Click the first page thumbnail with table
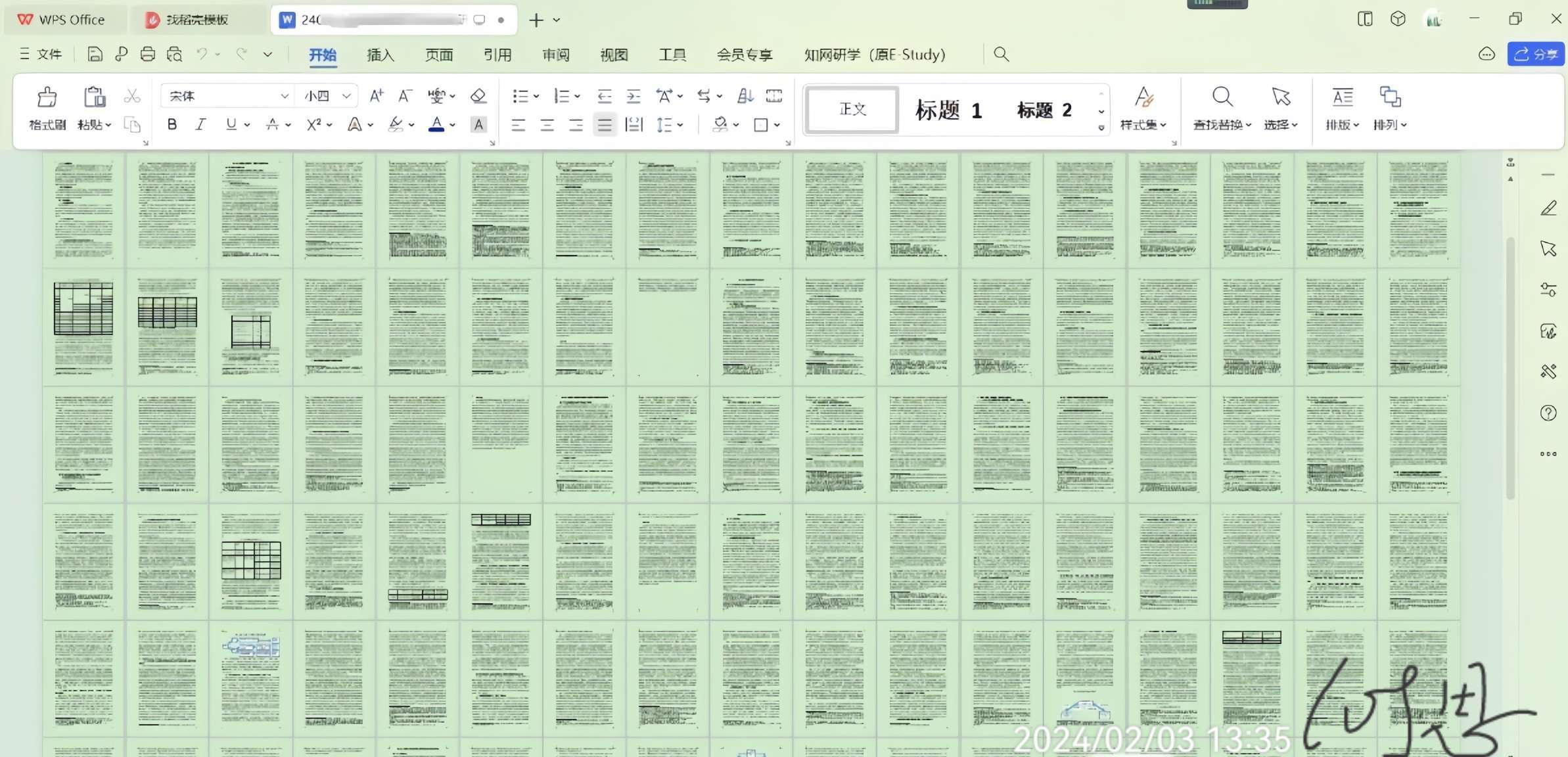This screenshot has height=757, width=1568. 83,327
